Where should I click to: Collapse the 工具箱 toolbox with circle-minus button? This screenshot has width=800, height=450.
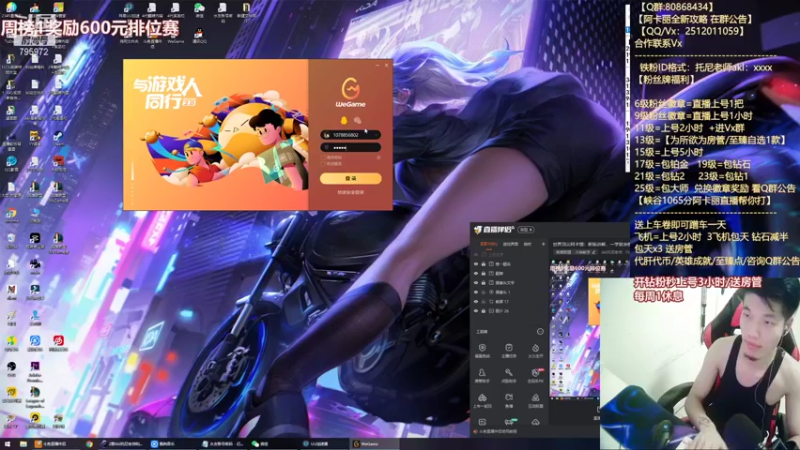click(x=540, y=332)
